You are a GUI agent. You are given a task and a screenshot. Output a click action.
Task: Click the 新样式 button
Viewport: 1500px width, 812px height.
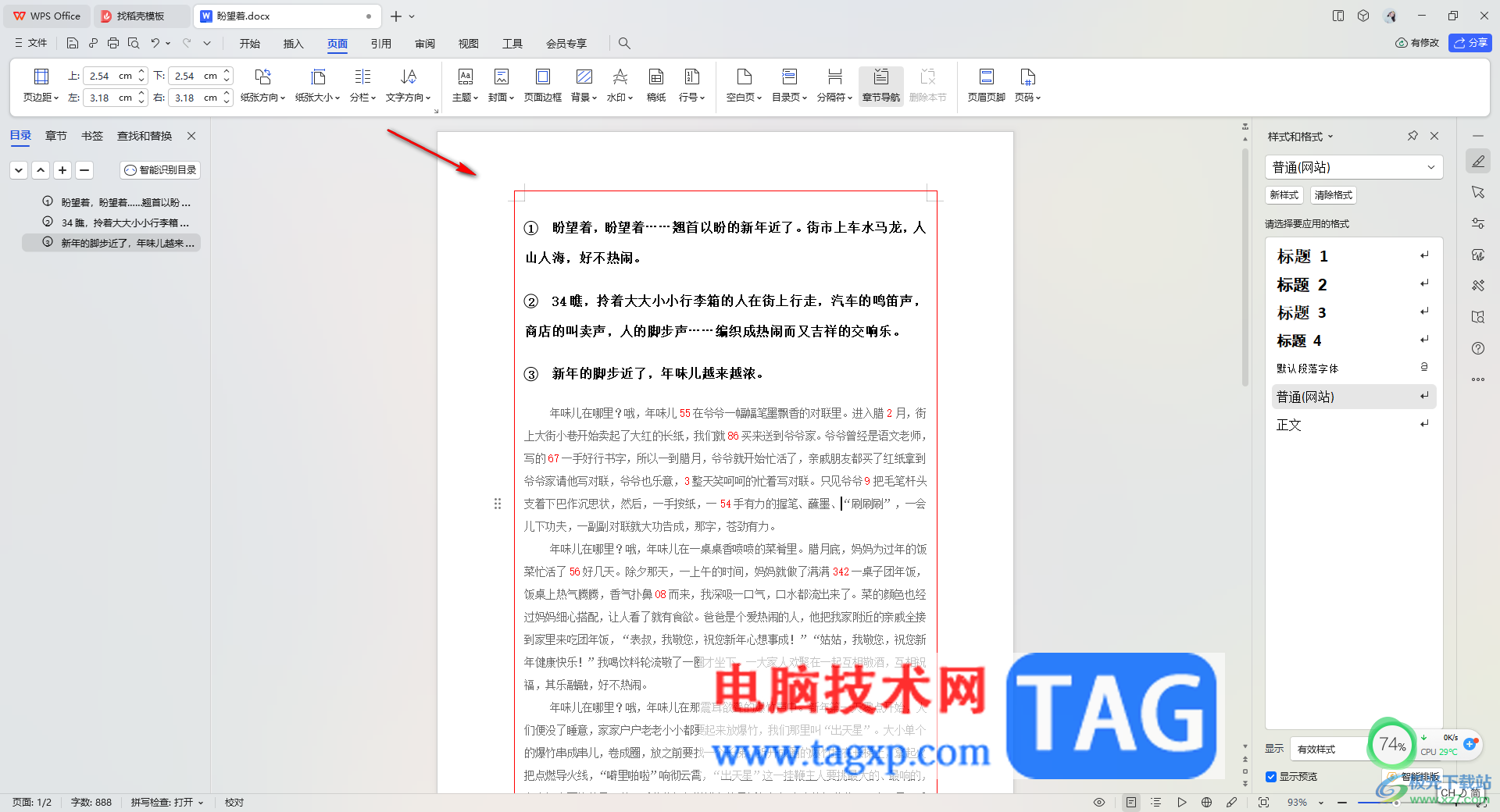1284,194
